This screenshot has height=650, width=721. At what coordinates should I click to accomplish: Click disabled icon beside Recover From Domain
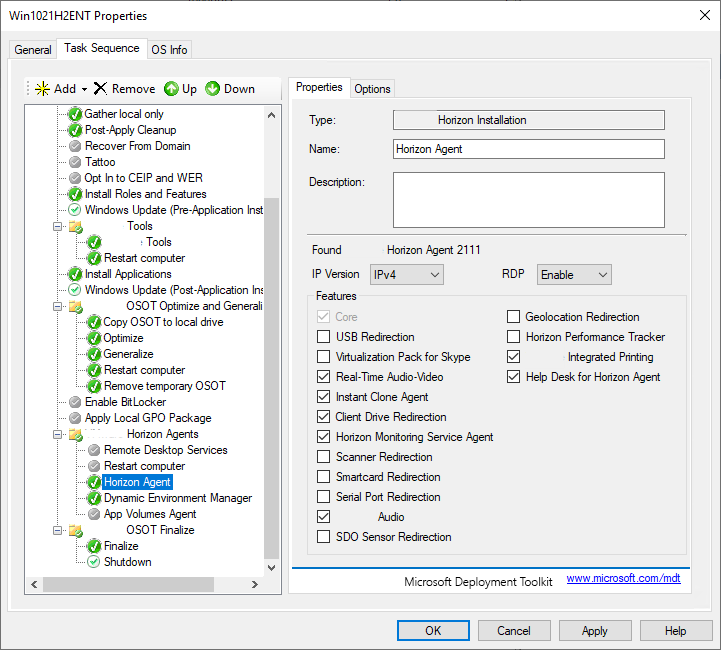point(74,146)
